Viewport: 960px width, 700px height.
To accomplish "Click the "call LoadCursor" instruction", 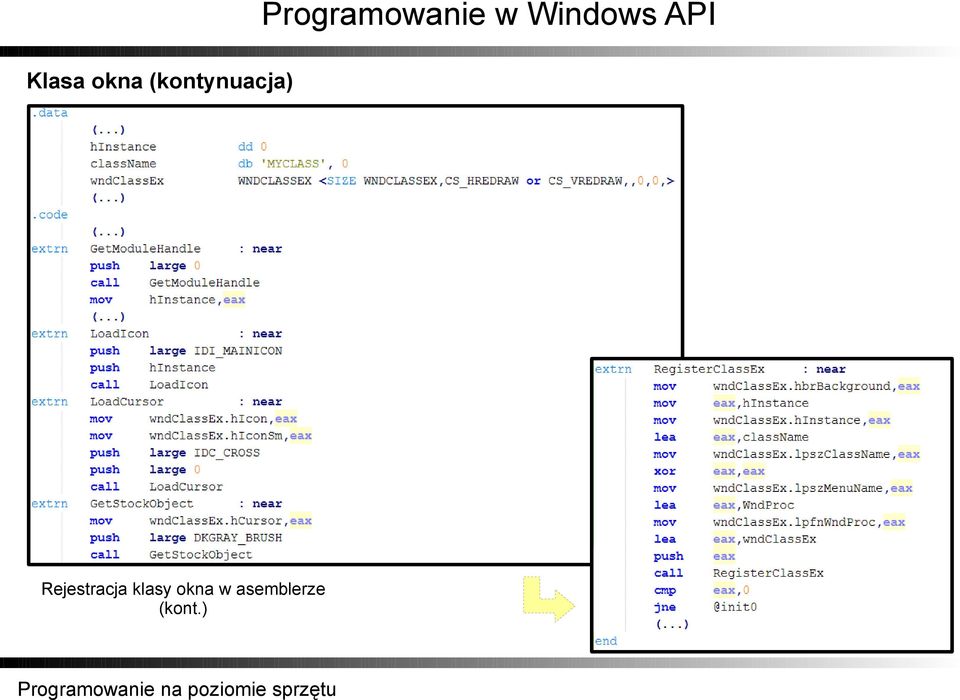I will pos(156,487).
